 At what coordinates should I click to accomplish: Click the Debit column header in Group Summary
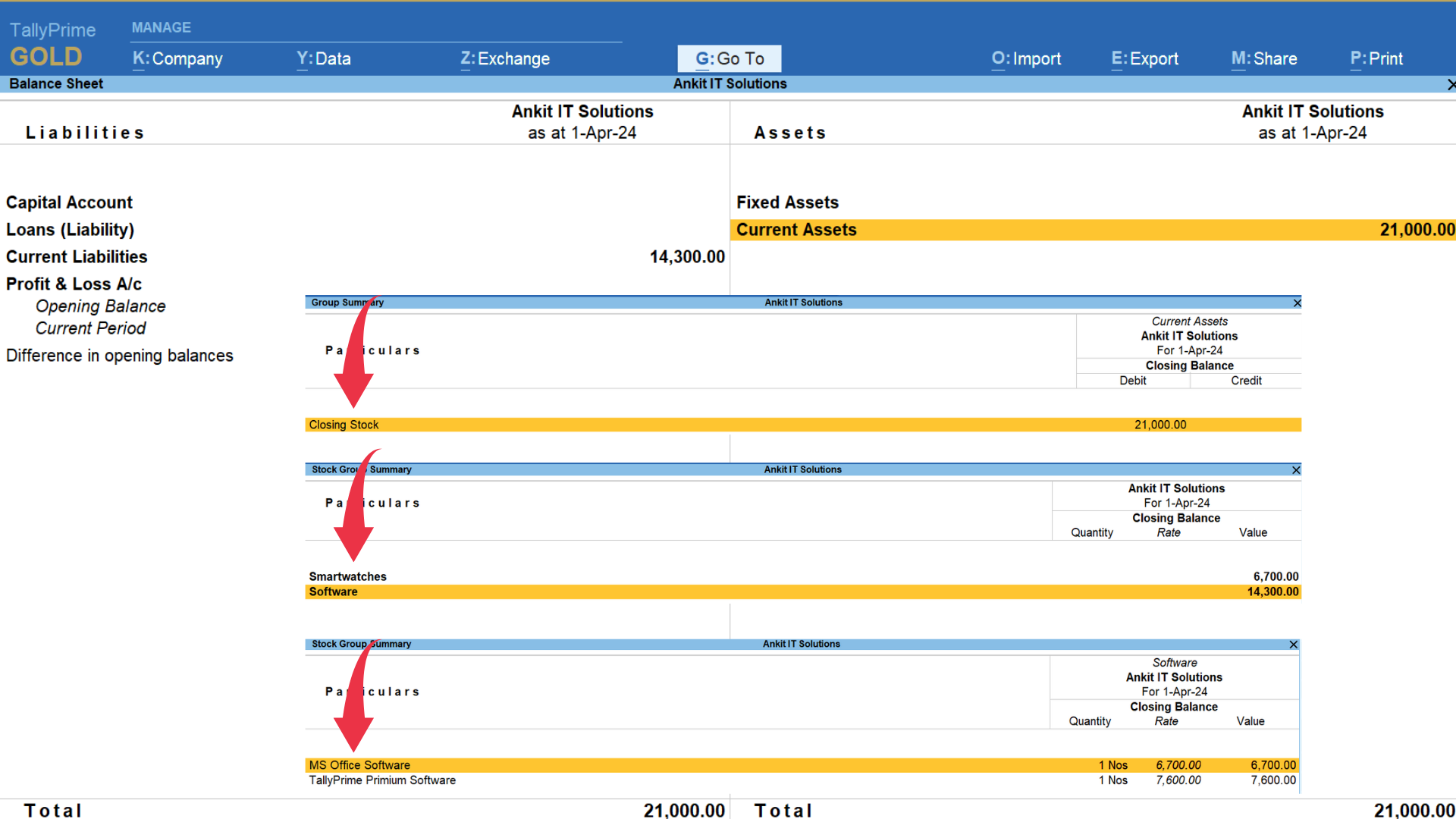tap(1133, 381)
